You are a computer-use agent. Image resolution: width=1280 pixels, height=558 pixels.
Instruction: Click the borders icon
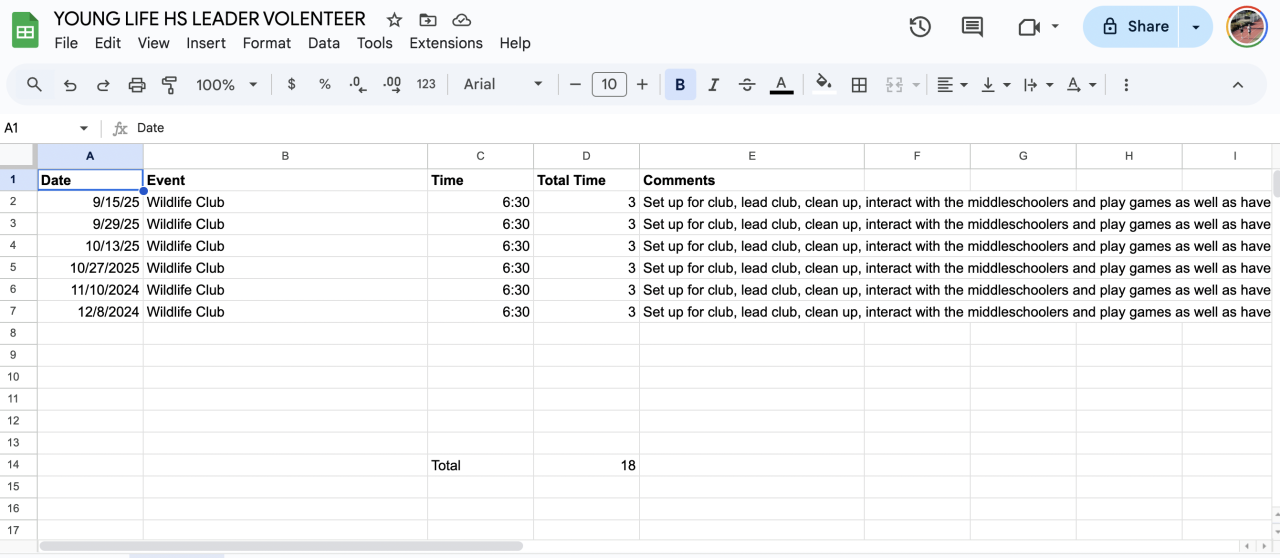(858, 85)
